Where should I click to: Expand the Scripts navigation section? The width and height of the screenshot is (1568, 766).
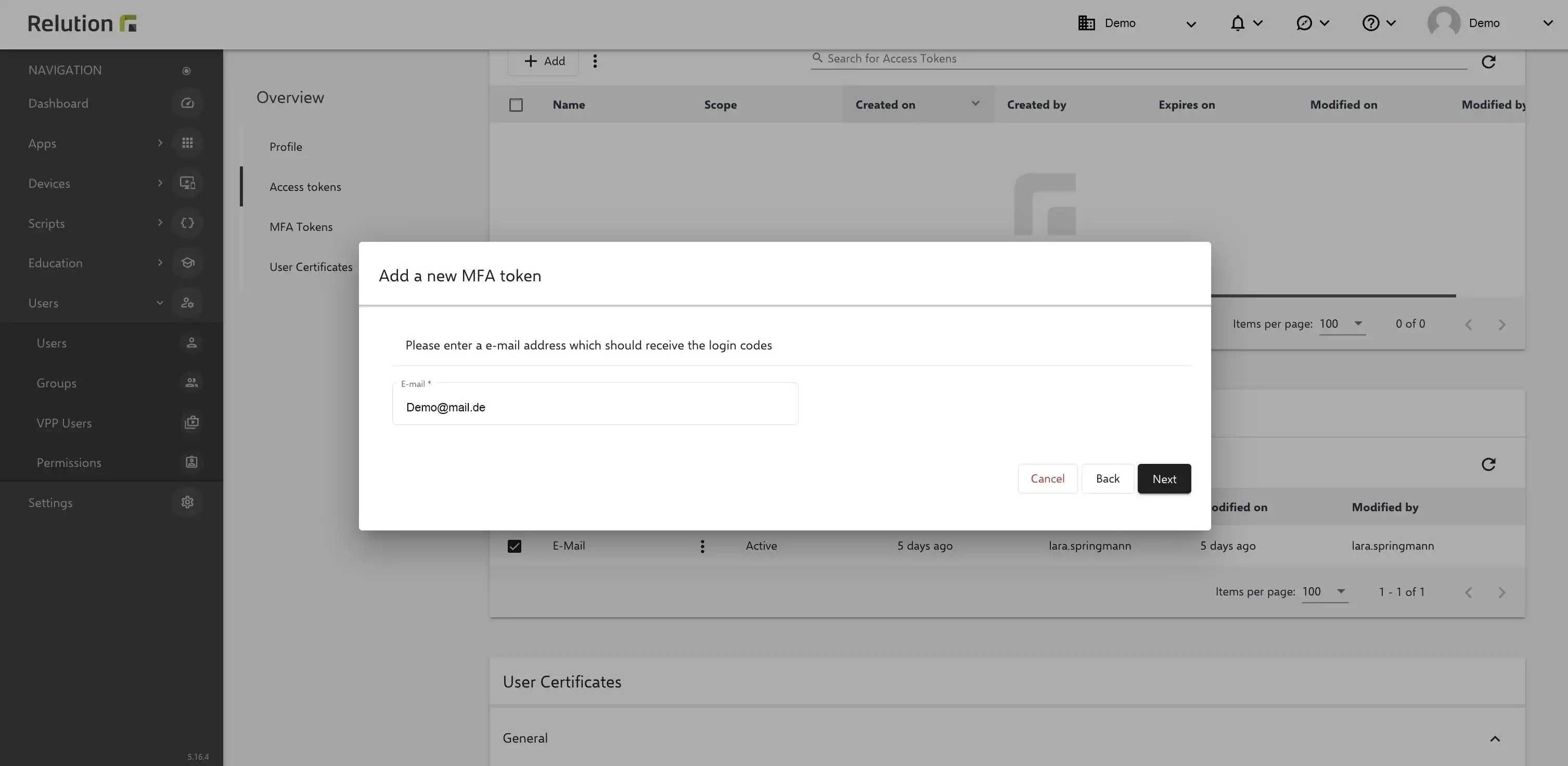pos(160,223)
